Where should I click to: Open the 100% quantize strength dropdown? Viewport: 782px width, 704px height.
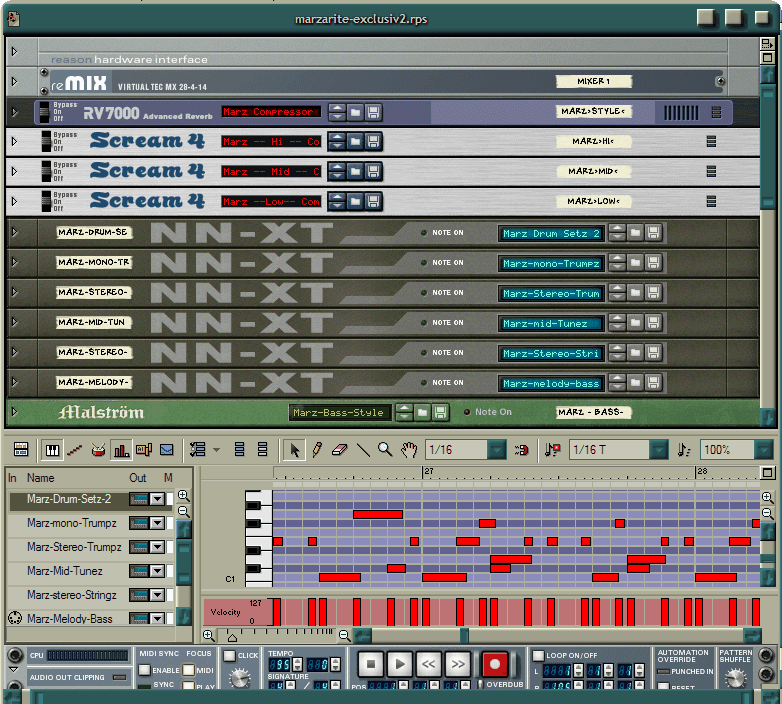(764, 450)
